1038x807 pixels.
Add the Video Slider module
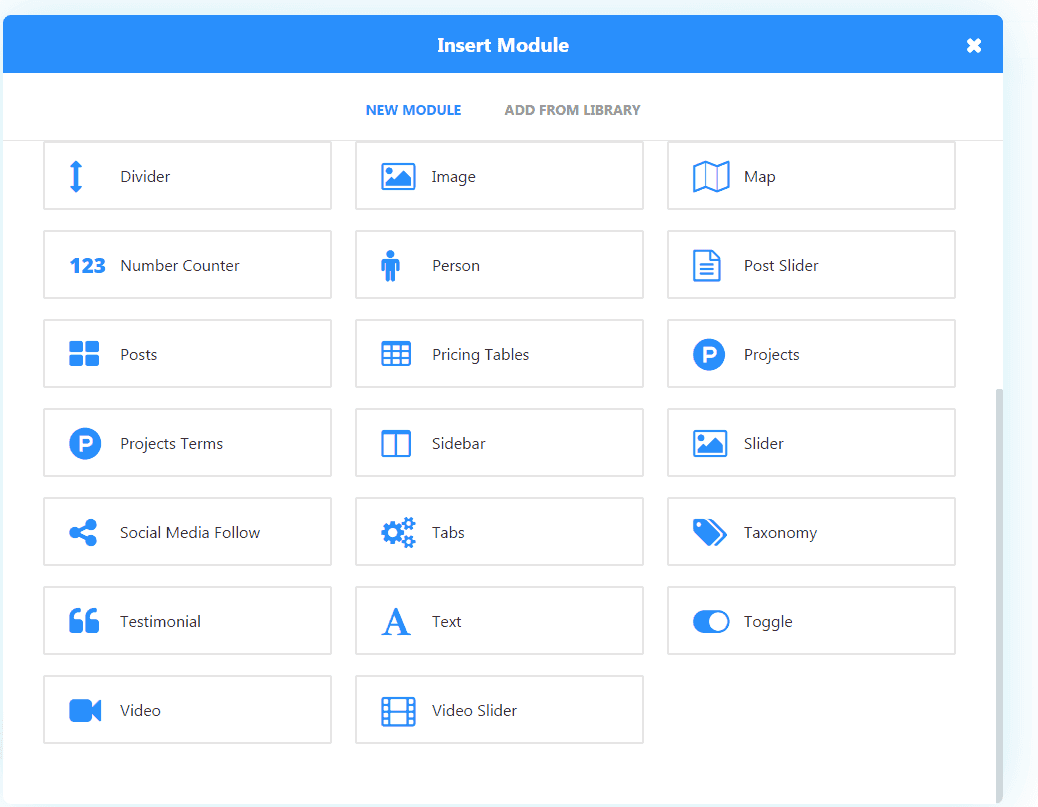499,710
